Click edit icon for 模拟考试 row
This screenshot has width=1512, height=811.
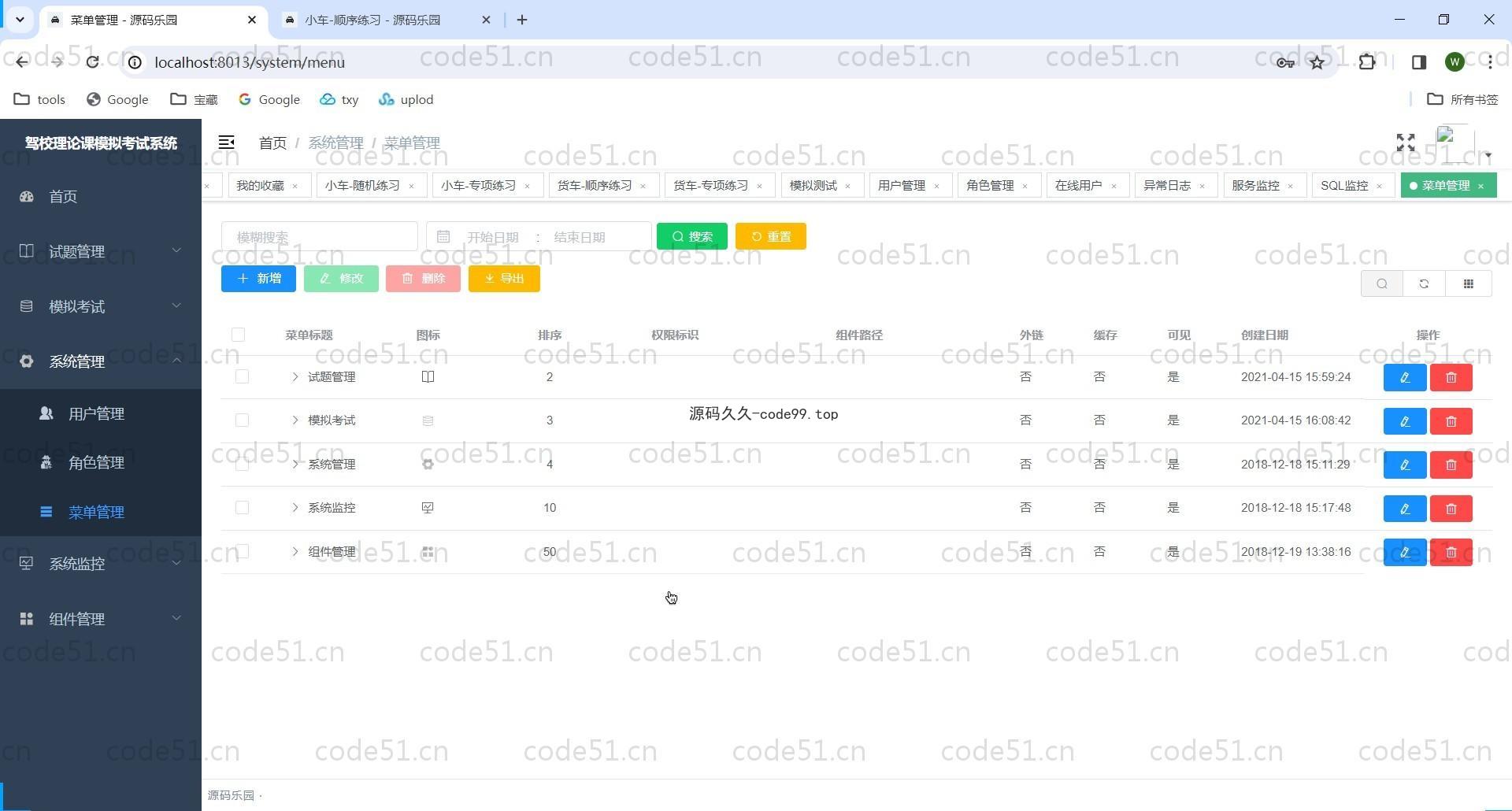click(x=1405, y=421)
